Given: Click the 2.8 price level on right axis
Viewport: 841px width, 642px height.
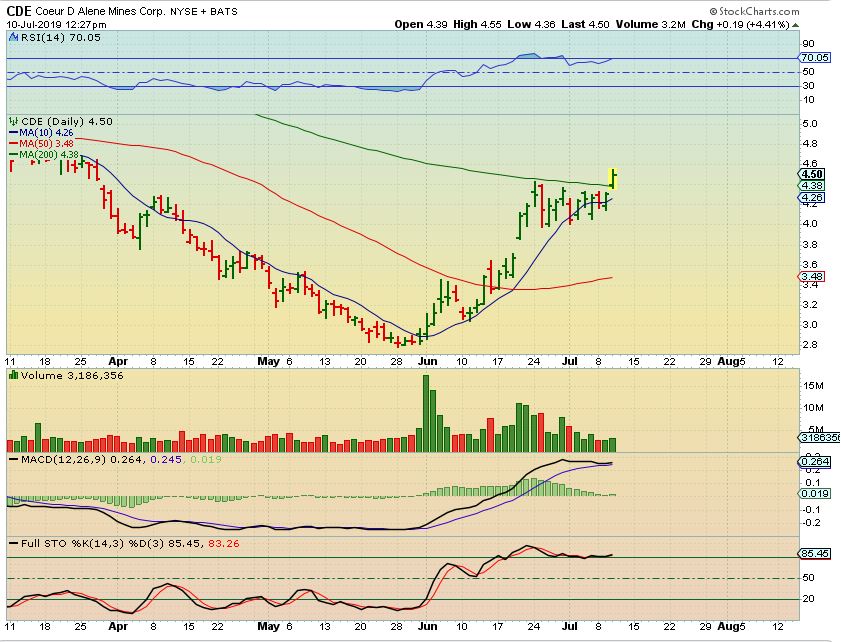Looking at the screenshot, I should click(x=810, y=345).
